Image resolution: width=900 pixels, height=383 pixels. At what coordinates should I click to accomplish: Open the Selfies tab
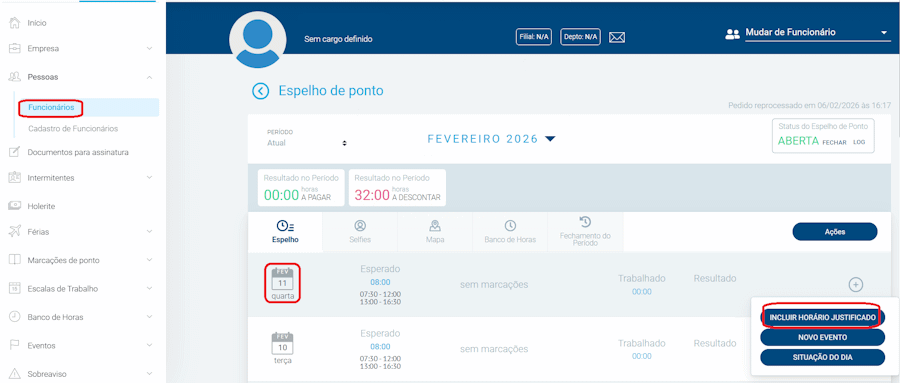pyautogui.click(x=360, y=231)
